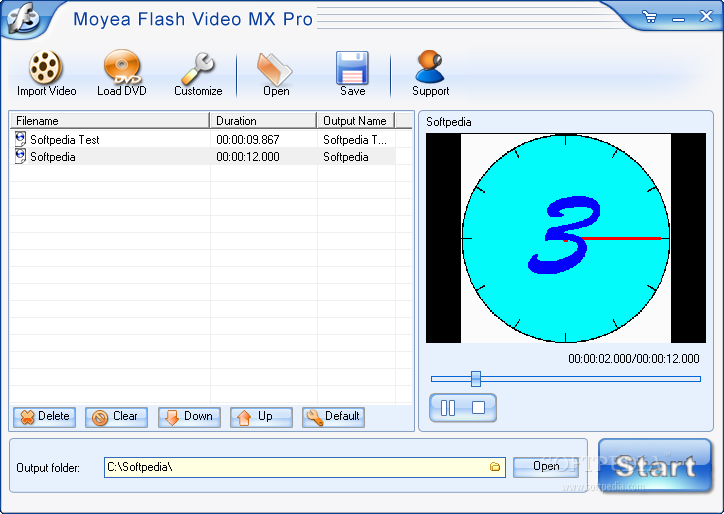Pause the preview playback
724x514 pixels.
click(x=447, y=408)
